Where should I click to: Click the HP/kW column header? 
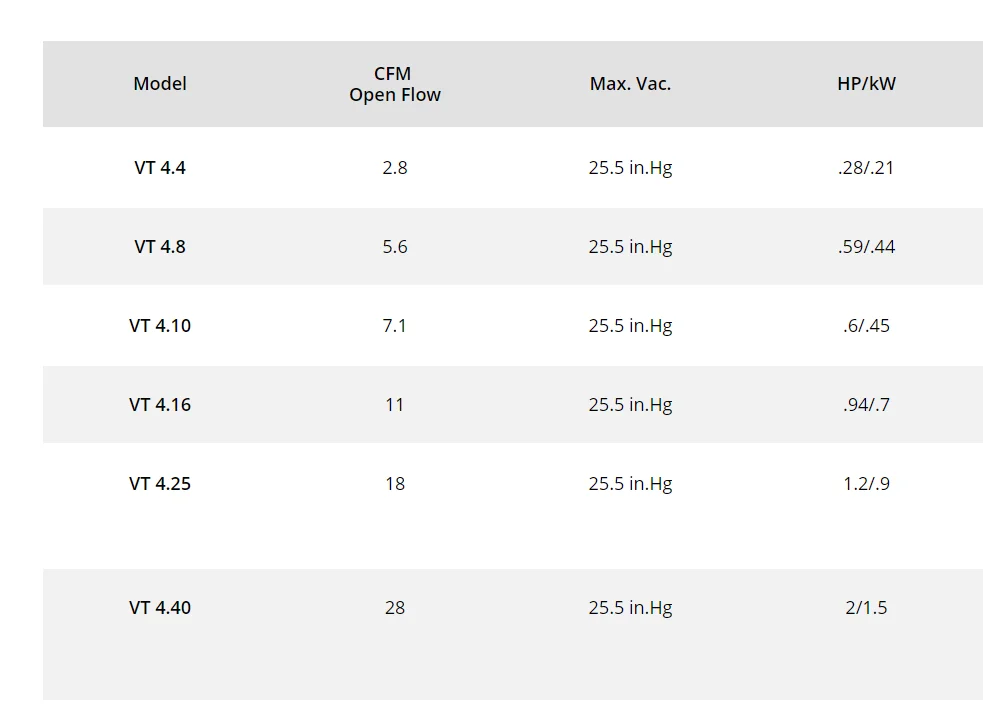point(866,83)
